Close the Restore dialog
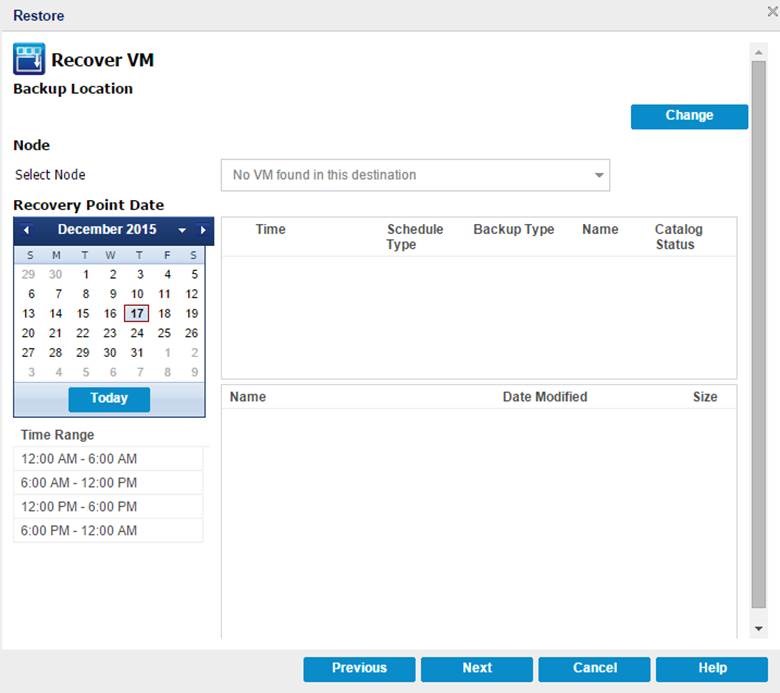Viewport: 780px width, 693px height. [x=773, y=11]
